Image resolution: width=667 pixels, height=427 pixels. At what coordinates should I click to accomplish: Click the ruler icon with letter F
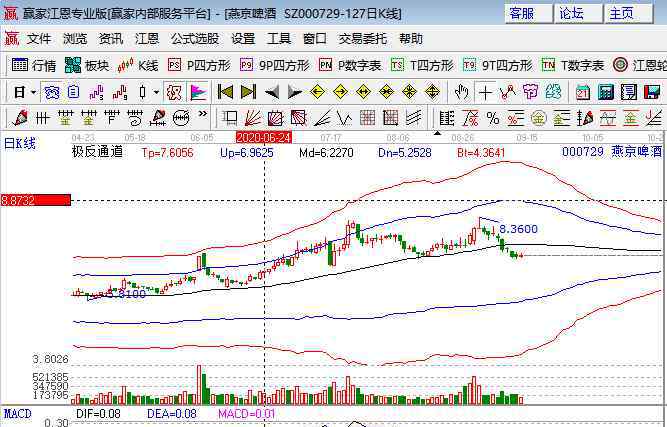111,118
